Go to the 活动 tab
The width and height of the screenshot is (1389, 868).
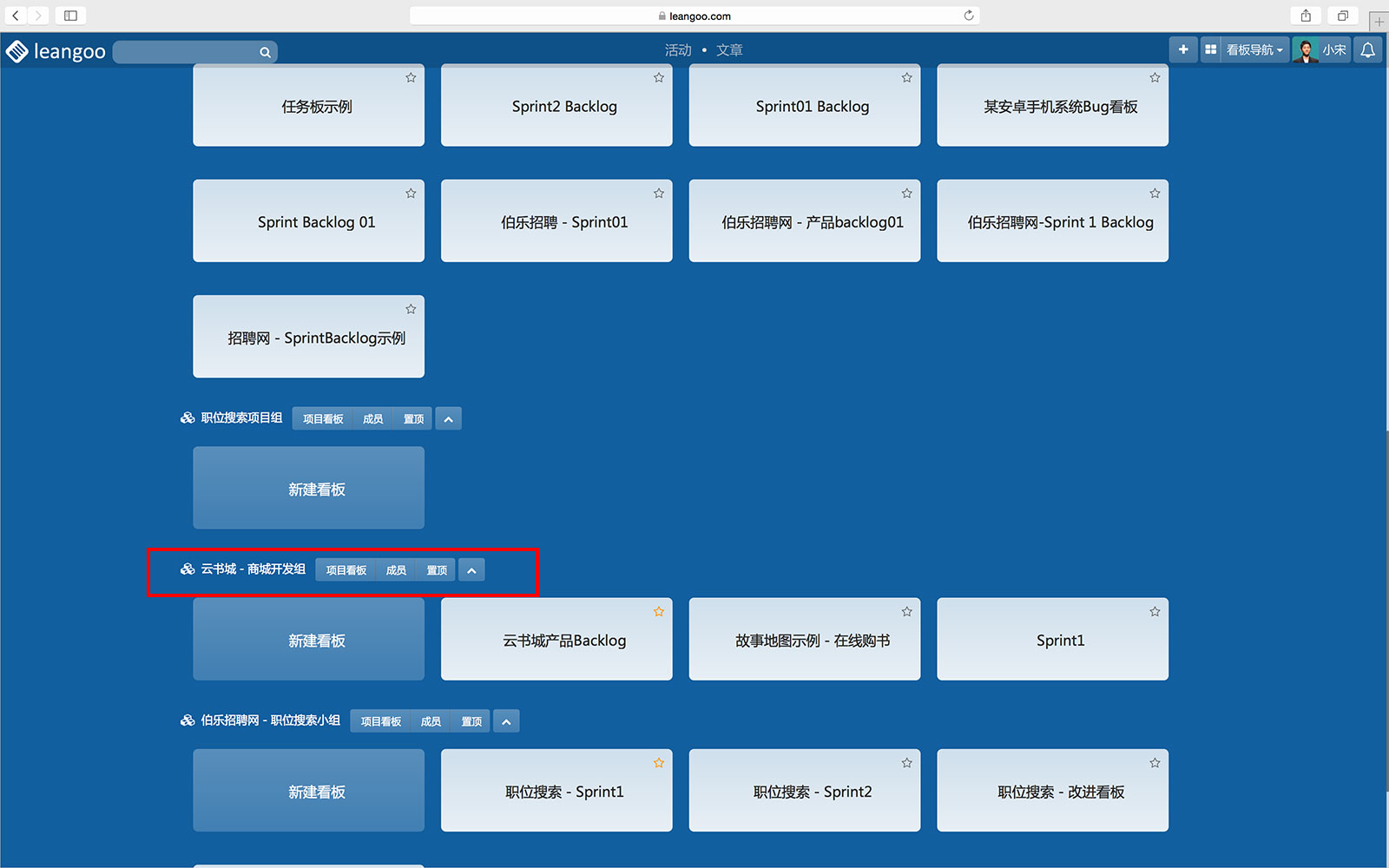pyautogui.click(x=678, y=50)
